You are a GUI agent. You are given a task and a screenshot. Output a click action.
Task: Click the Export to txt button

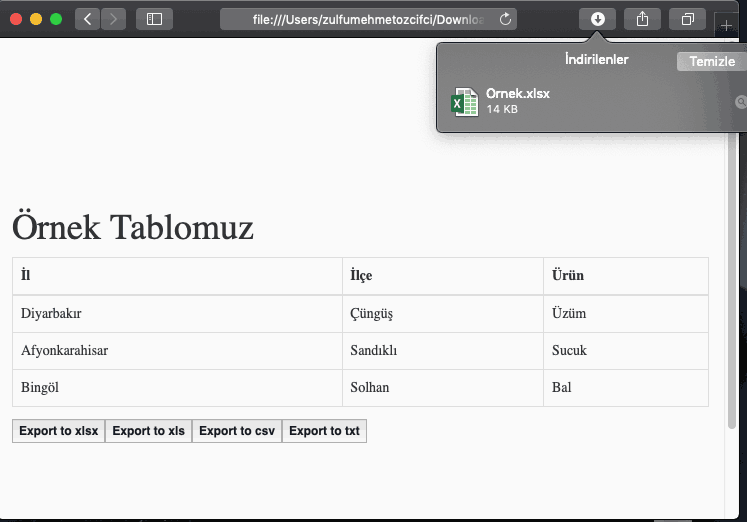coord(324,431)
